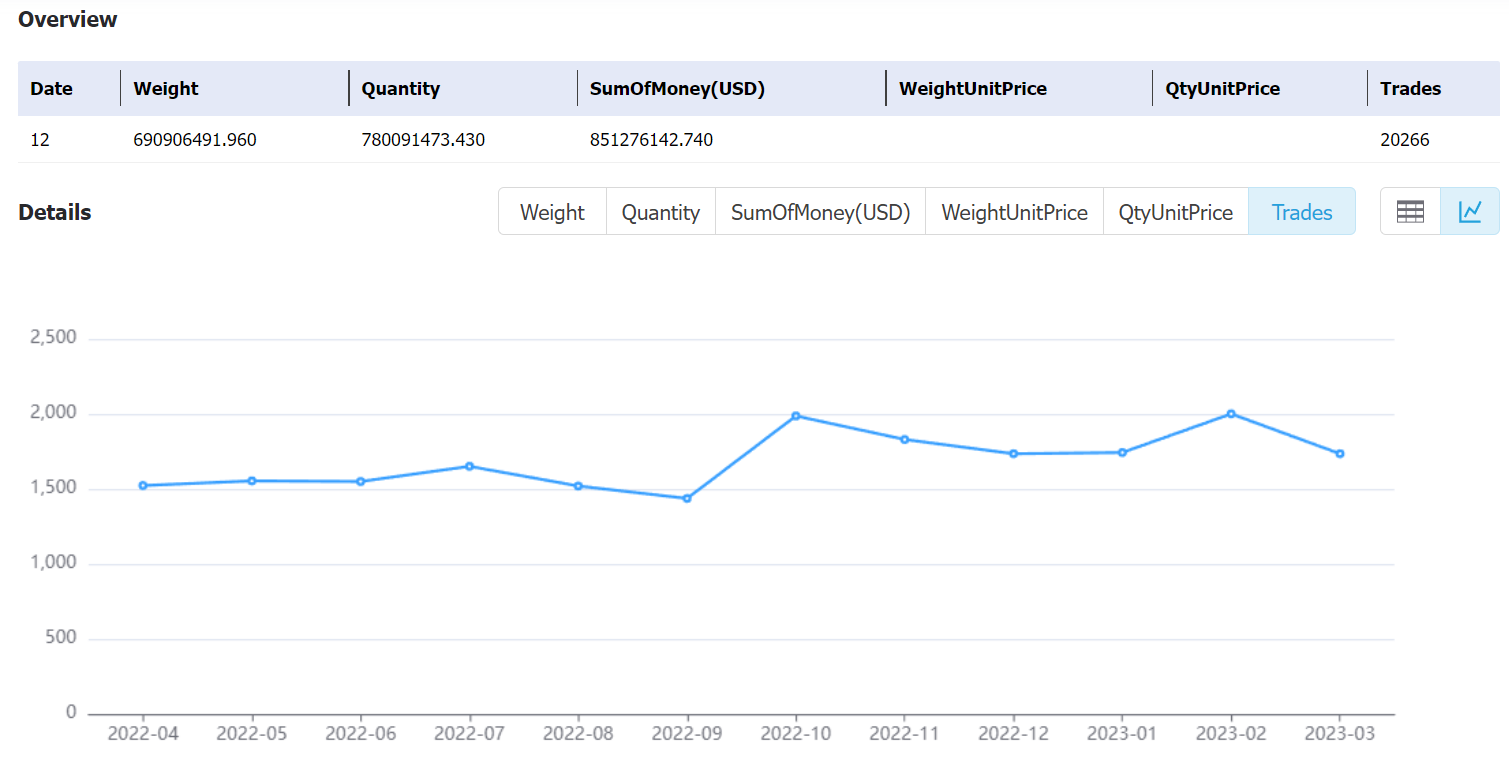Click the date value 12
The image size is (1509, 761).
tap(40, 140)
